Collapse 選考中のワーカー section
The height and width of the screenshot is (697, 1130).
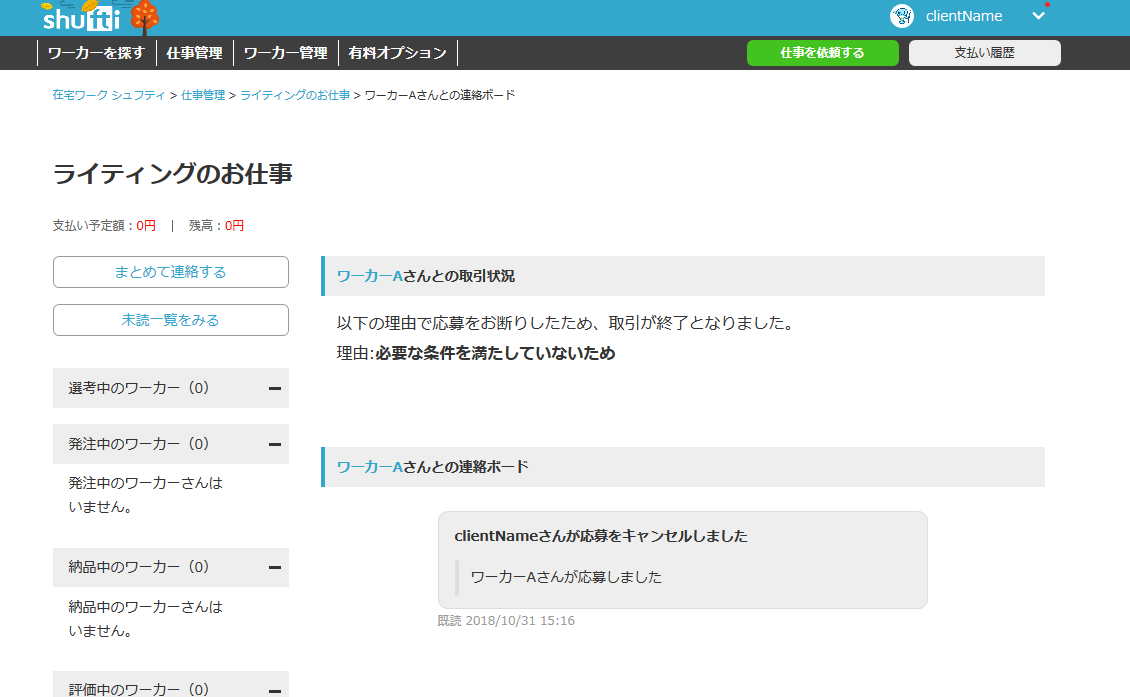pos(275,388)
